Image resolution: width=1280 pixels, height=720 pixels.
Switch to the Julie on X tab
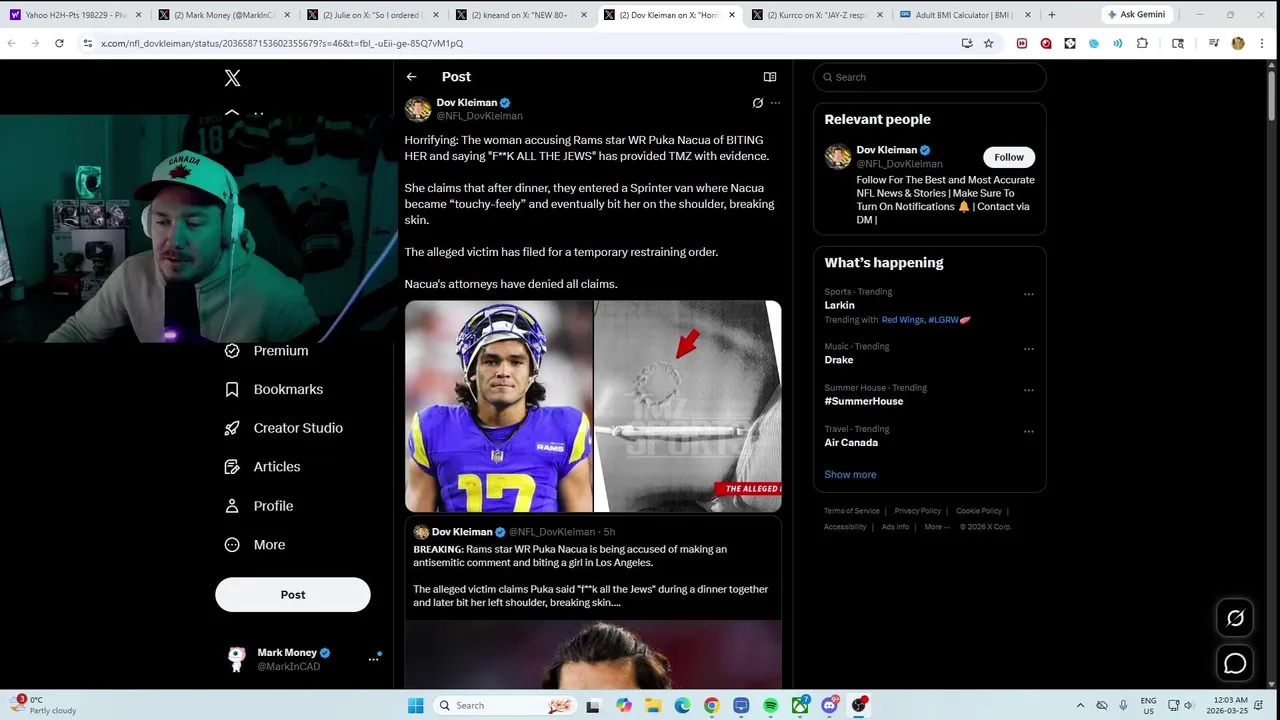pyautogui.click(x=373, y=15)
